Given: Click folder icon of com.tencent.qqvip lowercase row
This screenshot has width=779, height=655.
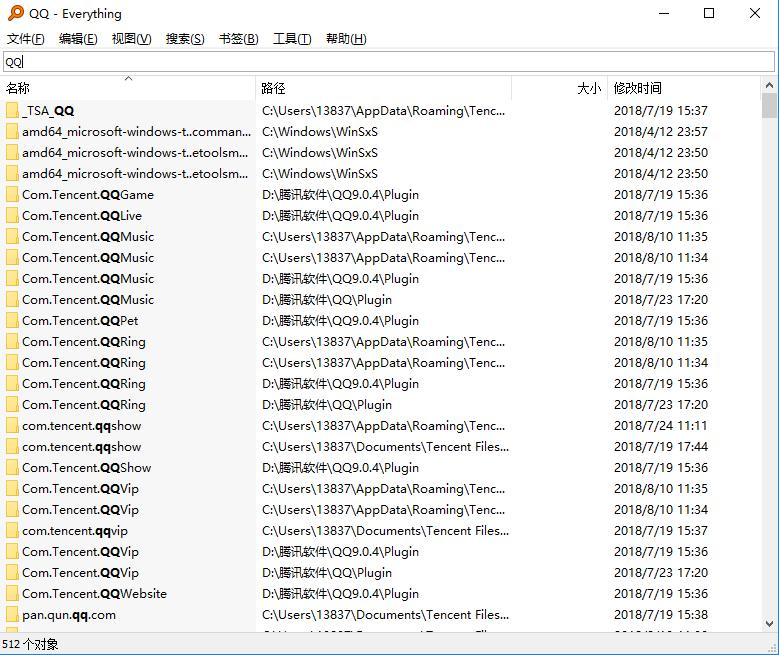Looking at the screenshot, I should coord(12,531).
